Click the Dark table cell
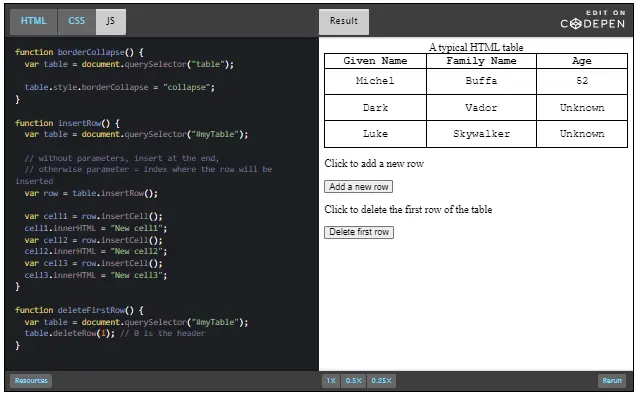The width and height of the screenshot is (636, 395). [x=375, y=108]
